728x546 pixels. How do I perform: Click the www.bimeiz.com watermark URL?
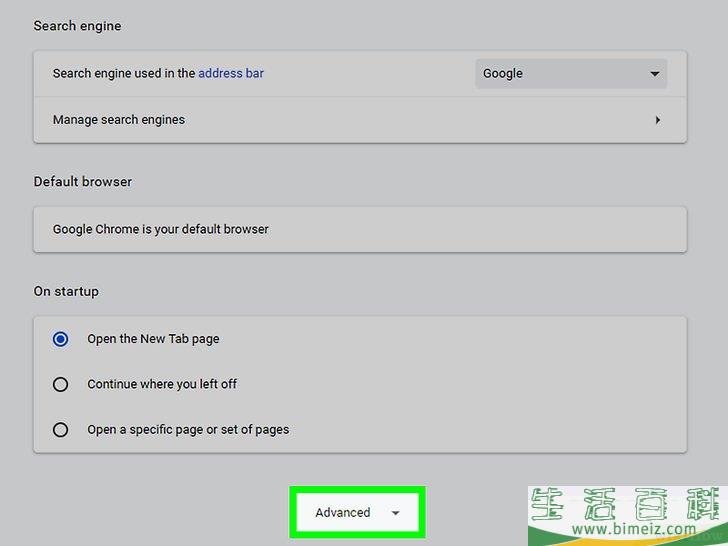click(x=626, y=529)
